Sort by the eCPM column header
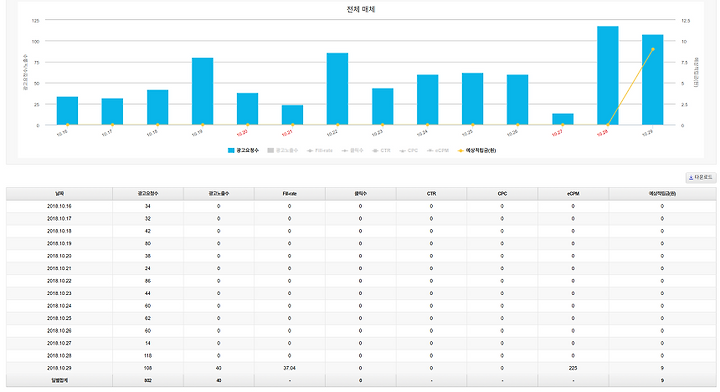This screenshot has height=392, width=720. point(573,194)
